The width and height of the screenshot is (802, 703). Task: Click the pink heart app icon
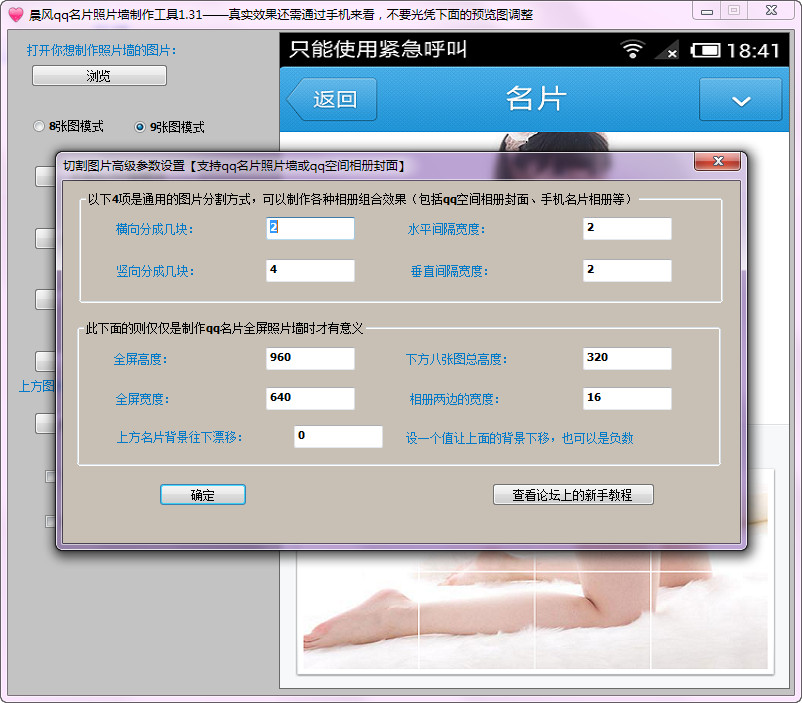16,14
